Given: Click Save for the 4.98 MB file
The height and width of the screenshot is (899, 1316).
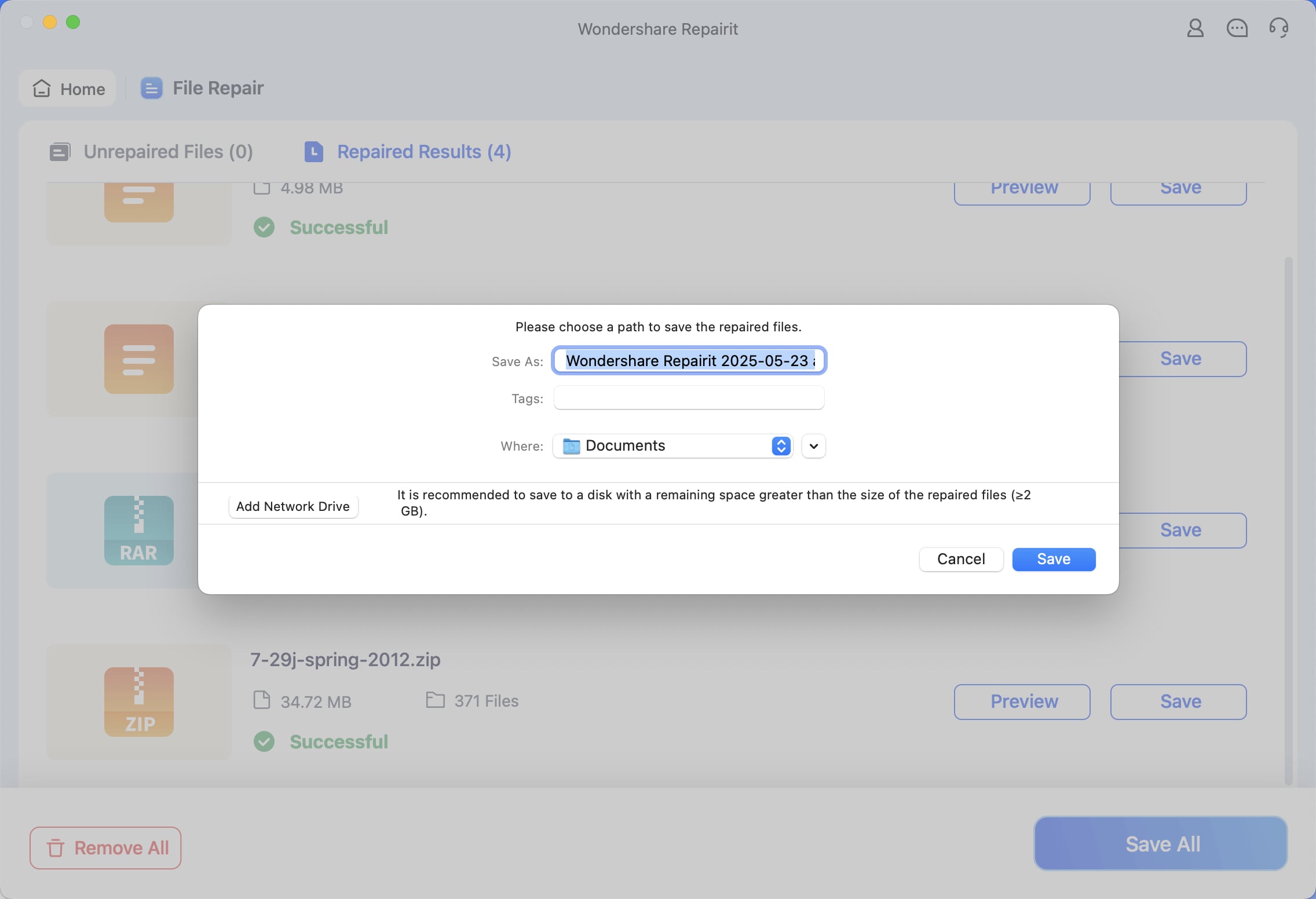Looking at the screenshot, I should click(1179, 193).
